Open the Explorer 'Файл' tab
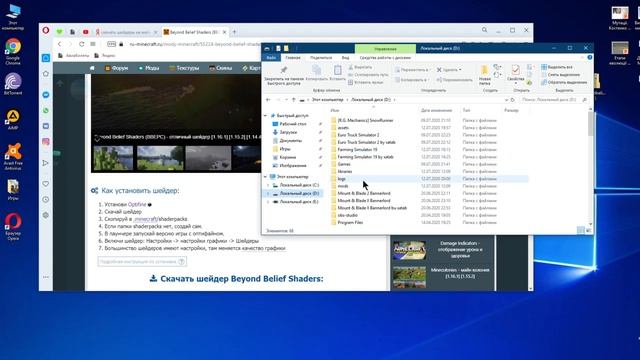 click(x=271, y=58)
